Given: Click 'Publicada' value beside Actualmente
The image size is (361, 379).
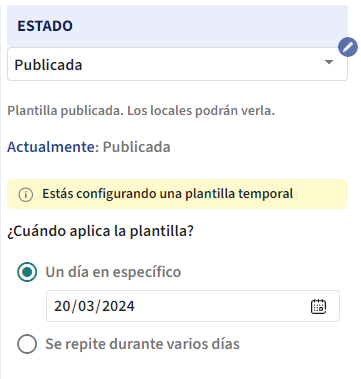Looking at the screenshot, I should [x=137, y=147].
